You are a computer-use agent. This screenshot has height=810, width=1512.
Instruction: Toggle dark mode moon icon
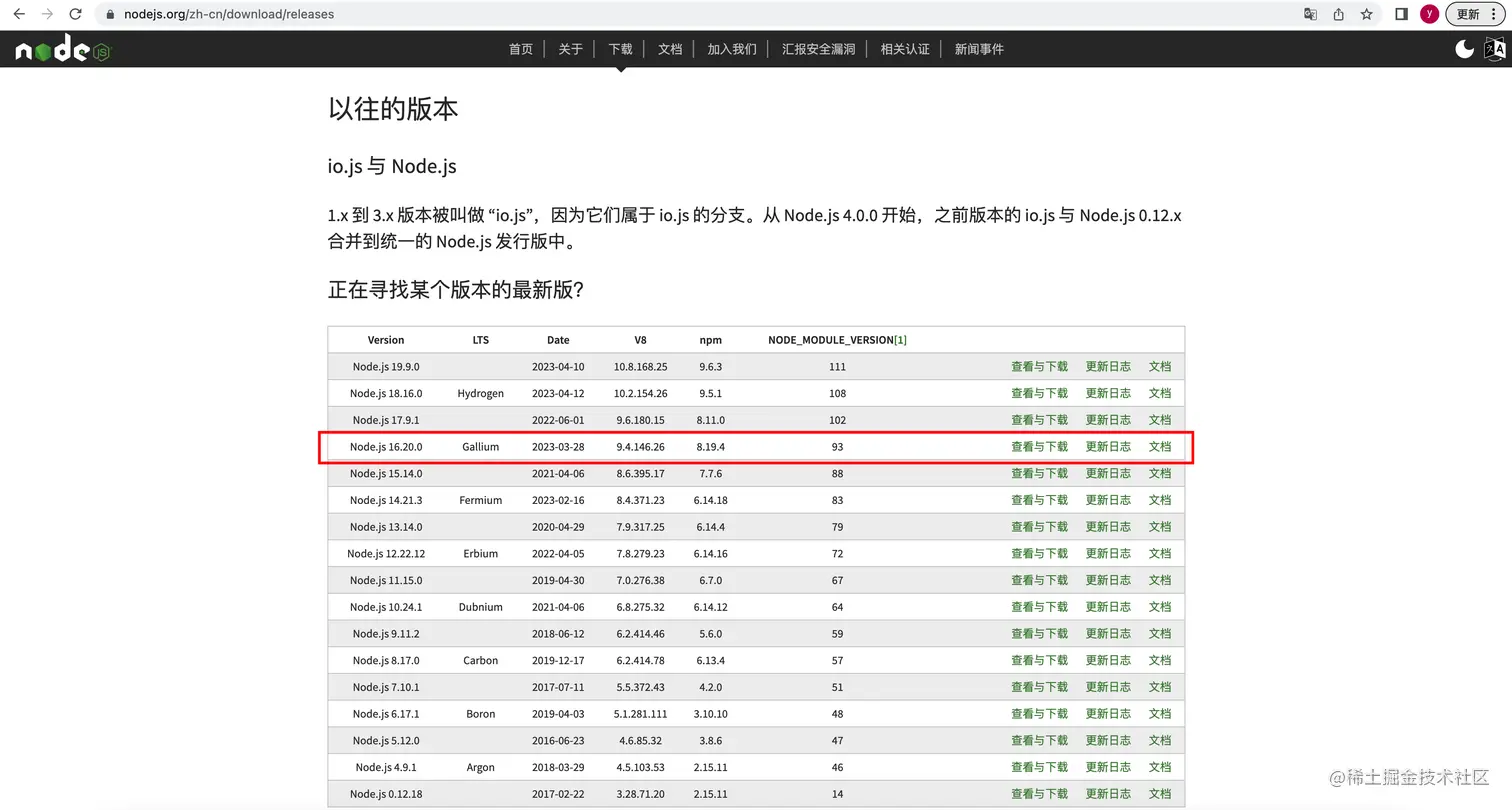(x=1464, y=49)
